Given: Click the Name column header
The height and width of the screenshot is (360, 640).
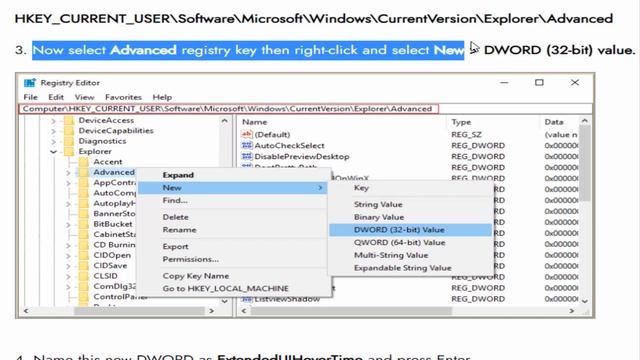Looking at the screenshot, I should click(254, 122).
